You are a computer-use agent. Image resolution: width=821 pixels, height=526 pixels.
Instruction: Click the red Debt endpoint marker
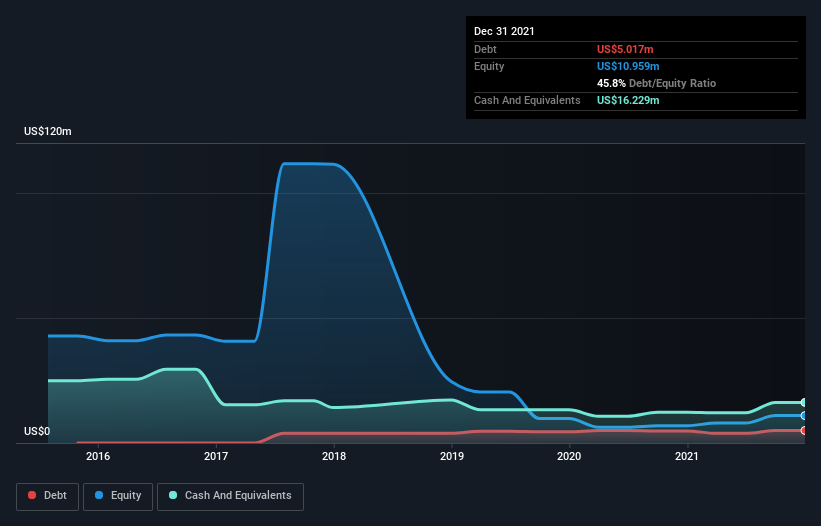pyautogui.click(x=804, y=430)
